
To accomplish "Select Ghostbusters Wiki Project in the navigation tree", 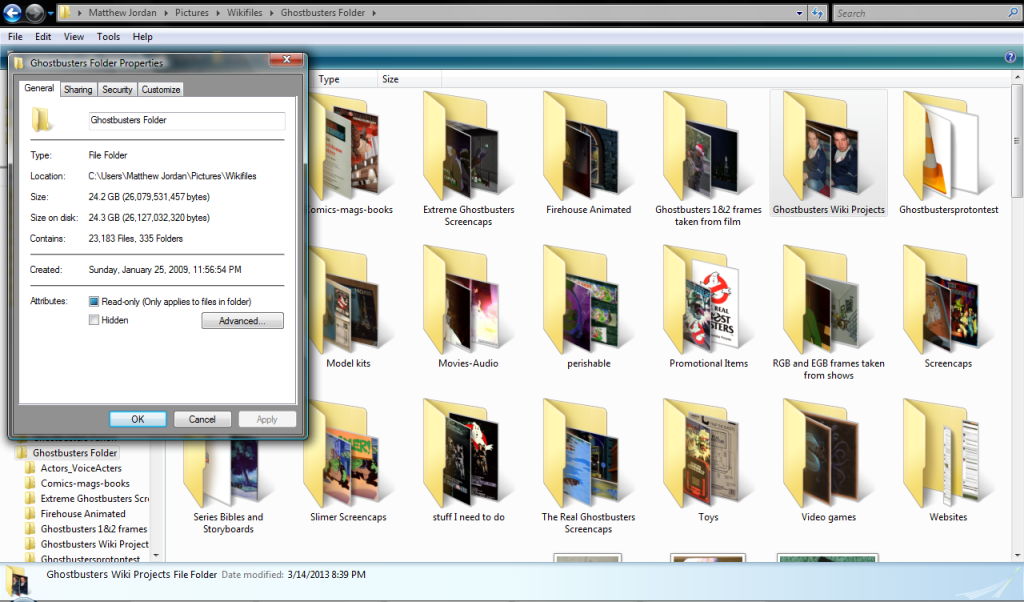I will click(x=94, y=544).
